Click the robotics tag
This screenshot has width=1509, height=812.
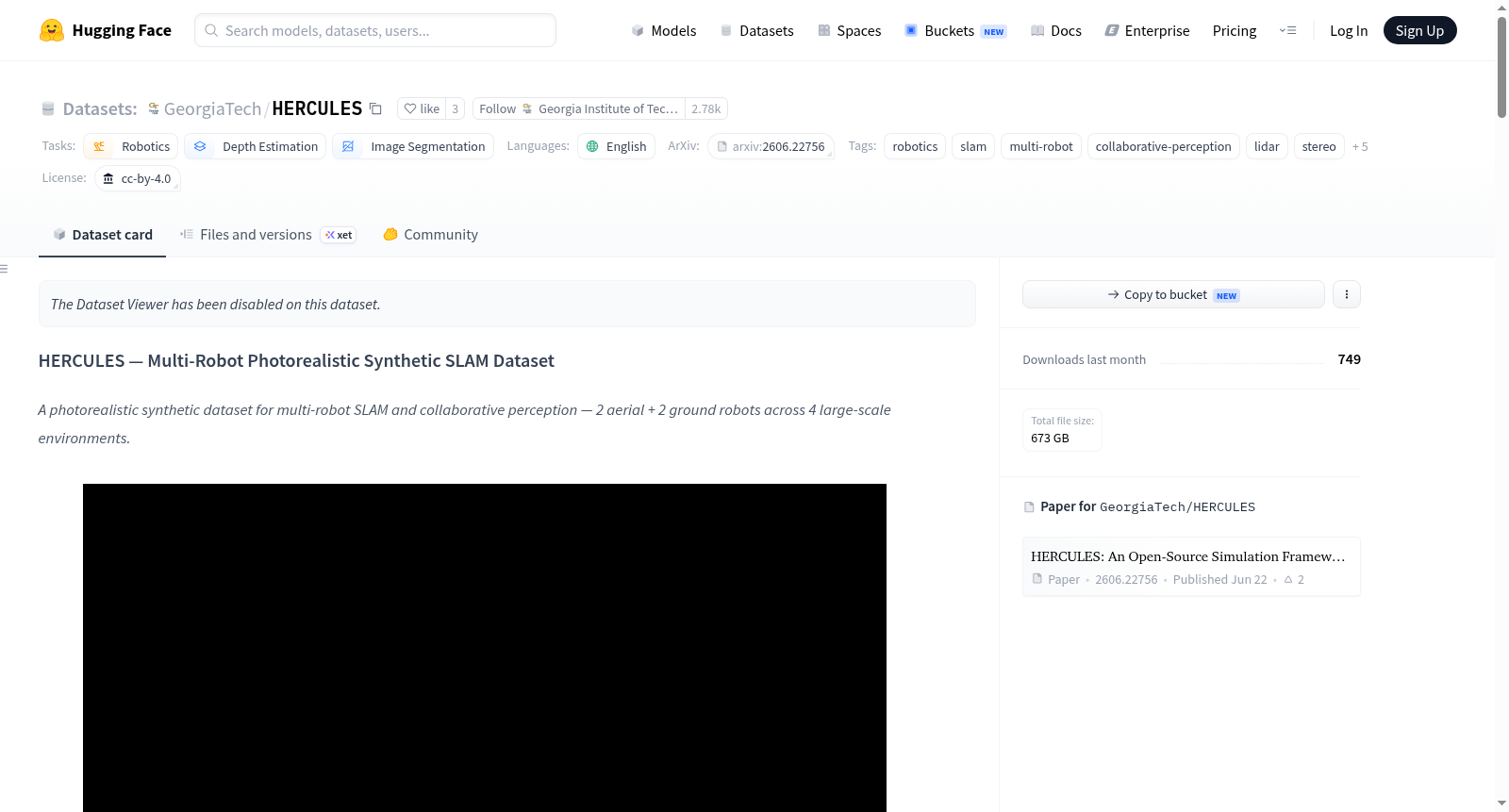915,146
